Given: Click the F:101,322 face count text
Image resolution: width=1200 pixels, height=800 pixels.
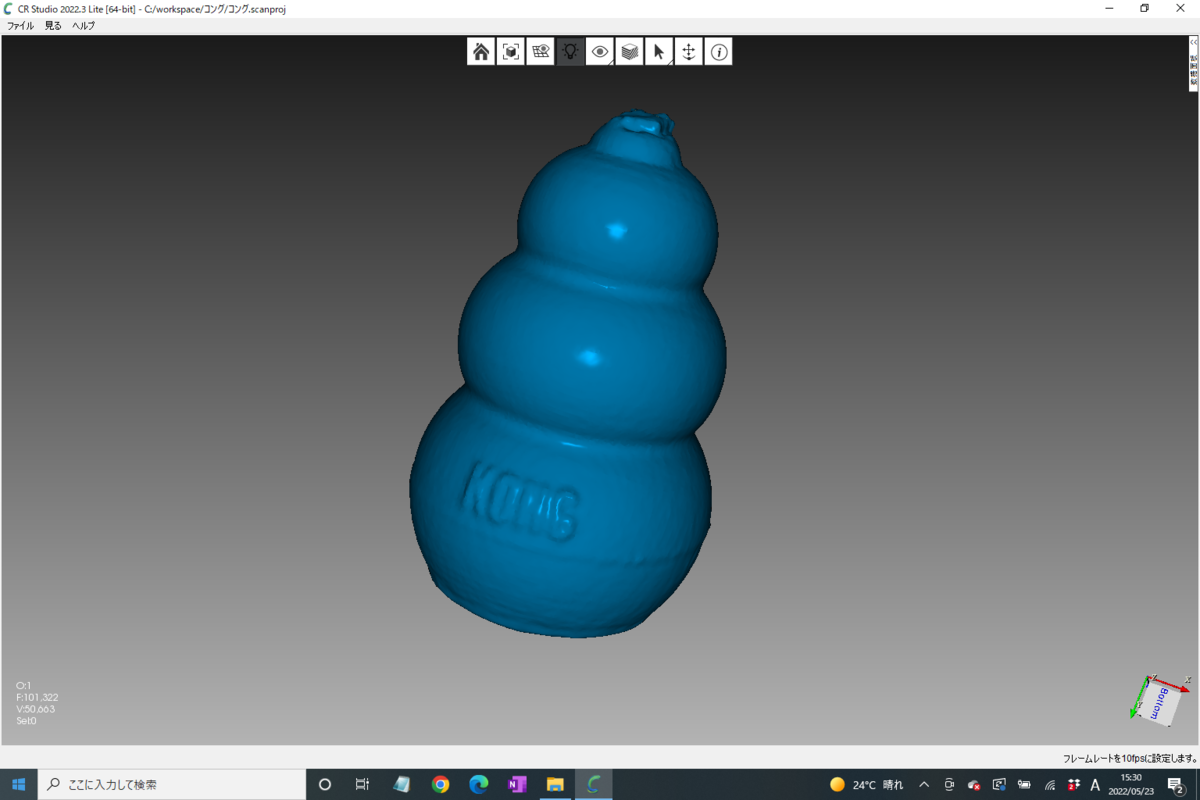Looking at the screenshot, I should coord(37,697).
